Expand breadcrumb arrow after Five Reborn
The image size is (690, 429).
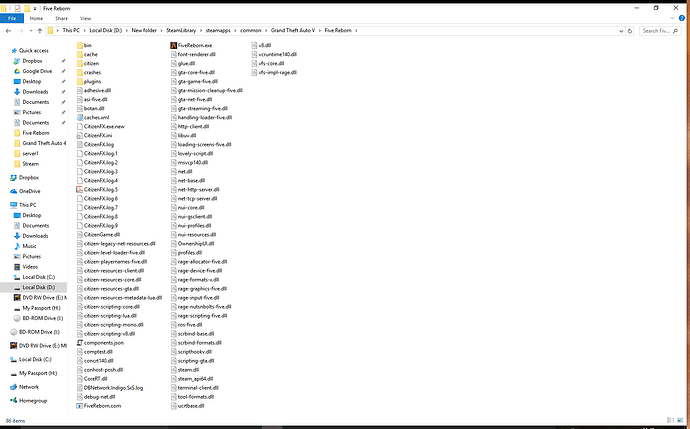click(356, 31)
